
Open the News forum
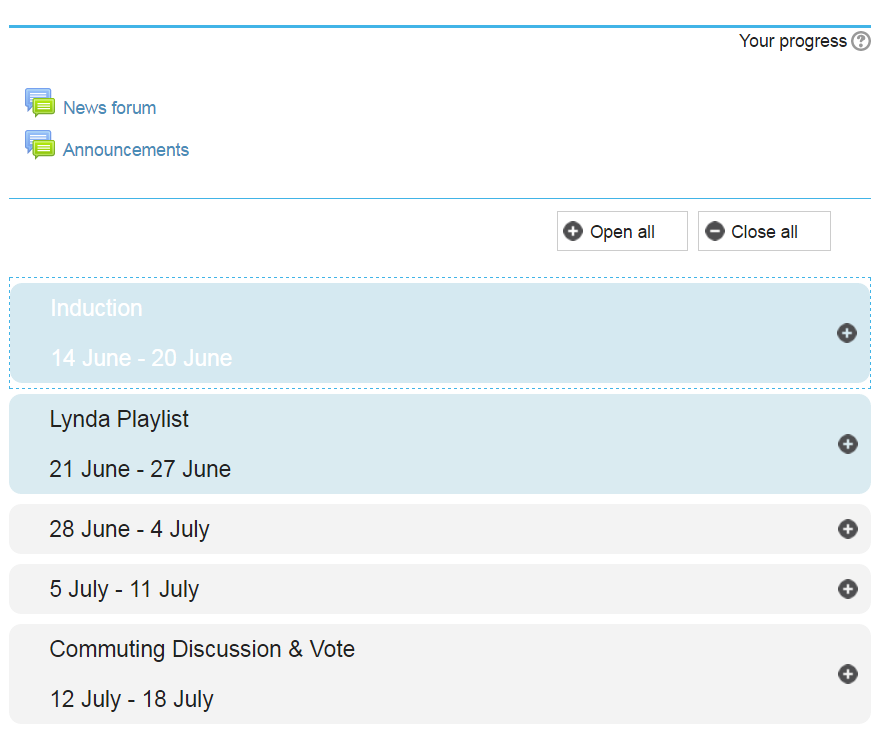110,107
